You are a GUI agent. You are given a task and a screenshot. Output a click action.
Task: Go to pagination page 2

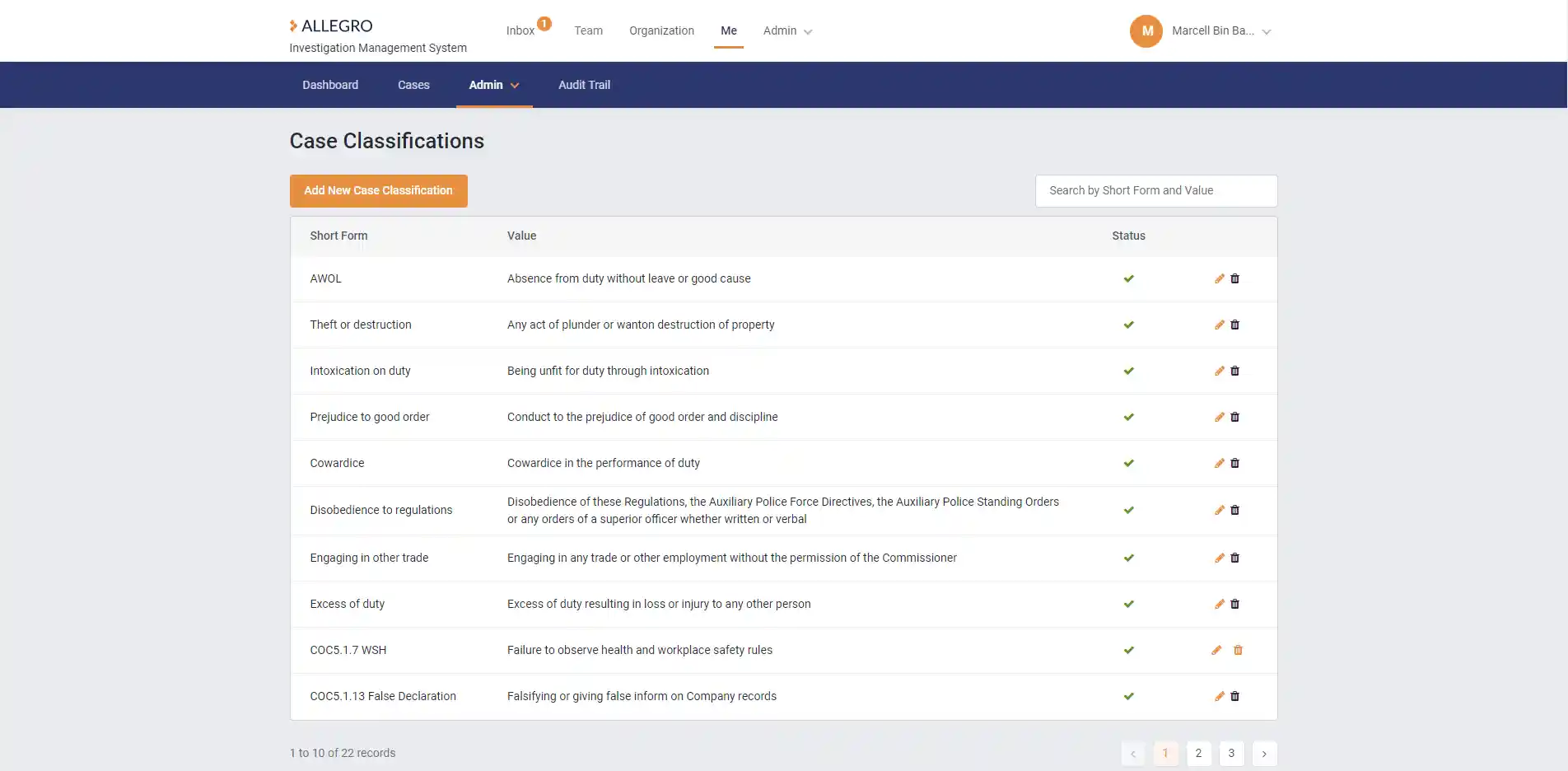1198,753
